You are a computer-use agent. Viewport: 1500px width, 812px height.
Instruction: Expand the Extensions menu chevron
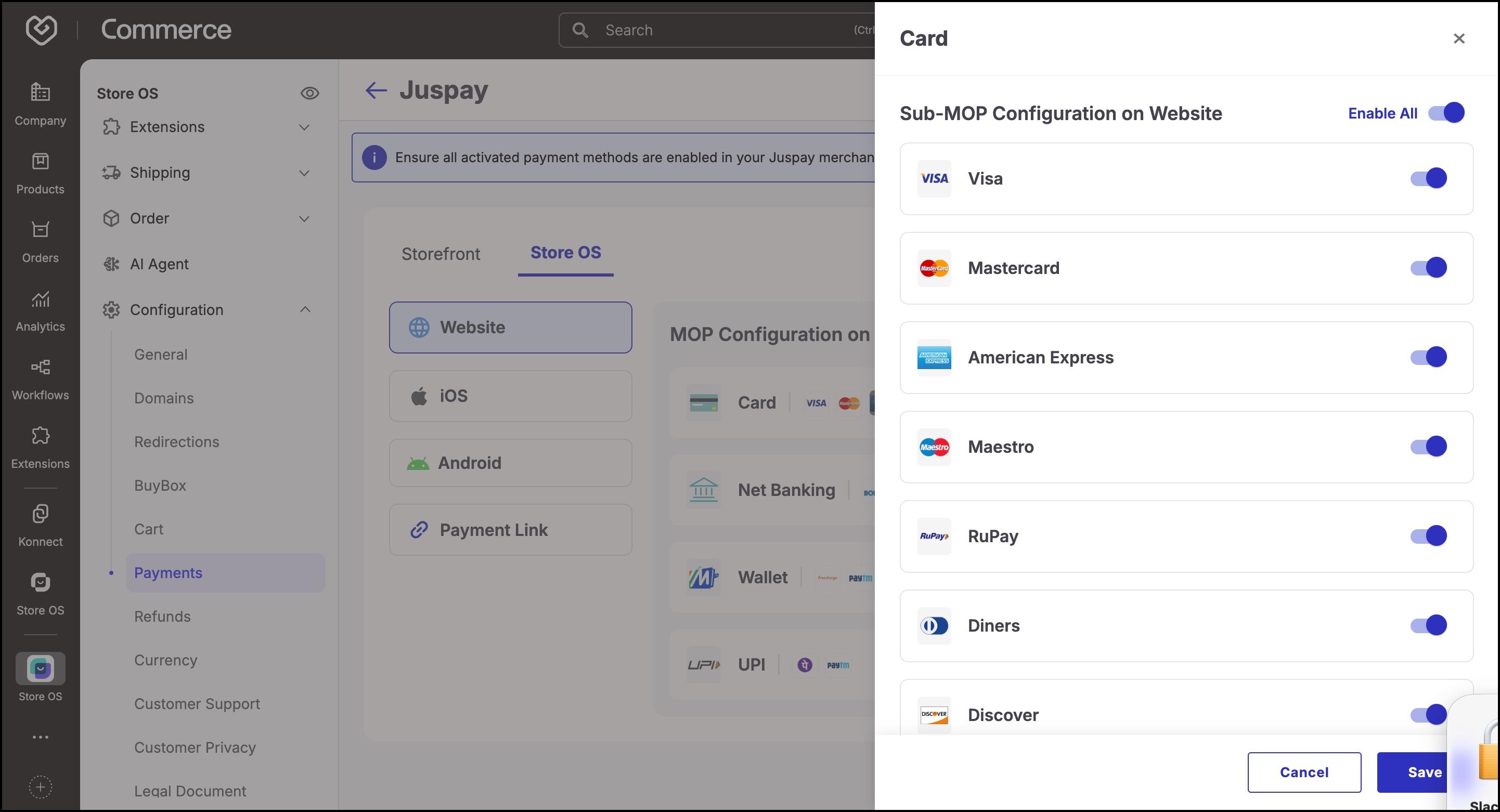304,127
